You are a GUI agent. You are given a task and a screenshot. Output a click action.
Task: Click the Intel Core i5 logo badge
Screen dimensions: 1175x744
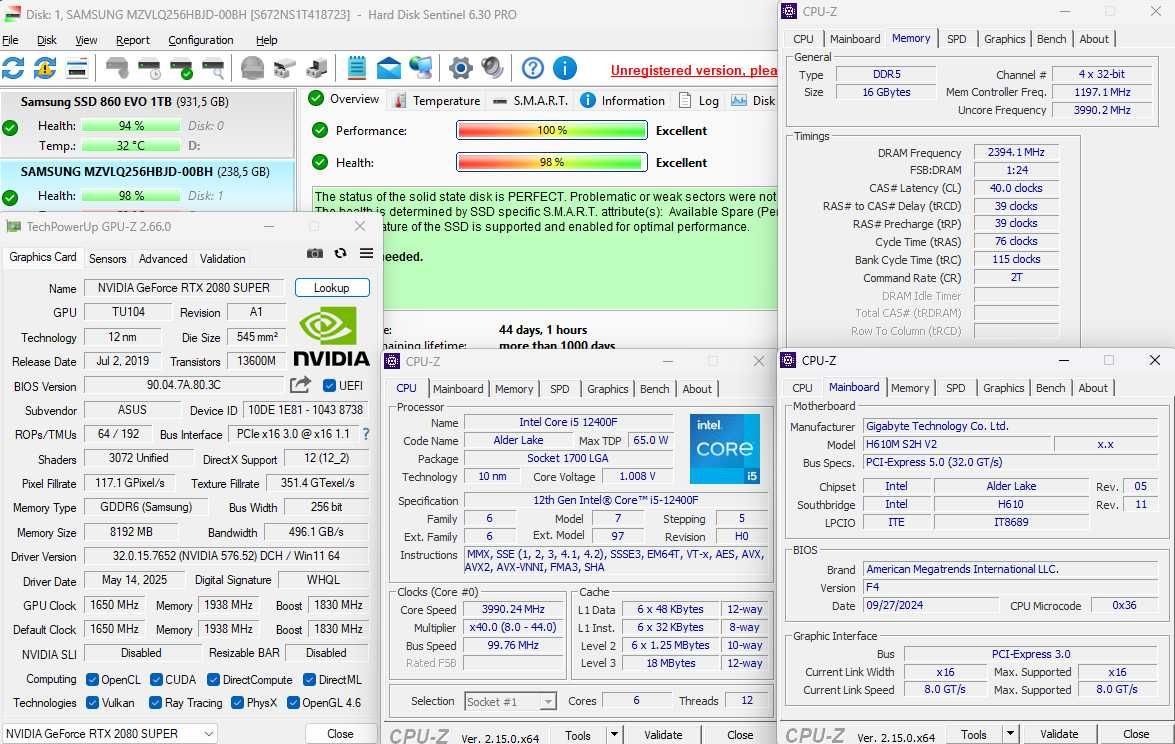click(724, 449)
